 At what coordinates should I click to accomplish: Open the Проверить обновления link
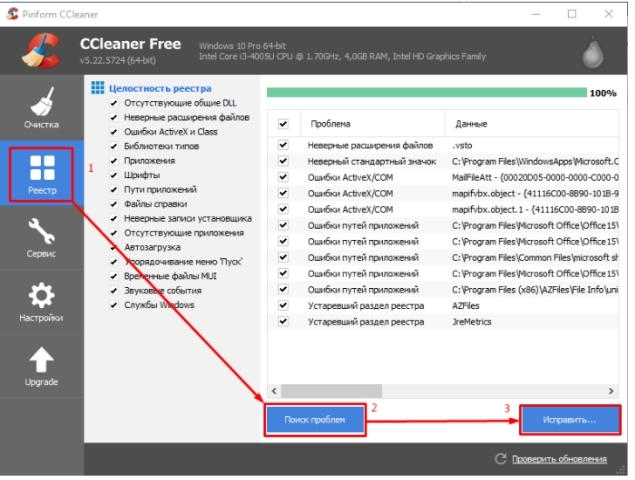pyautogui.click(x=559, y=459)
